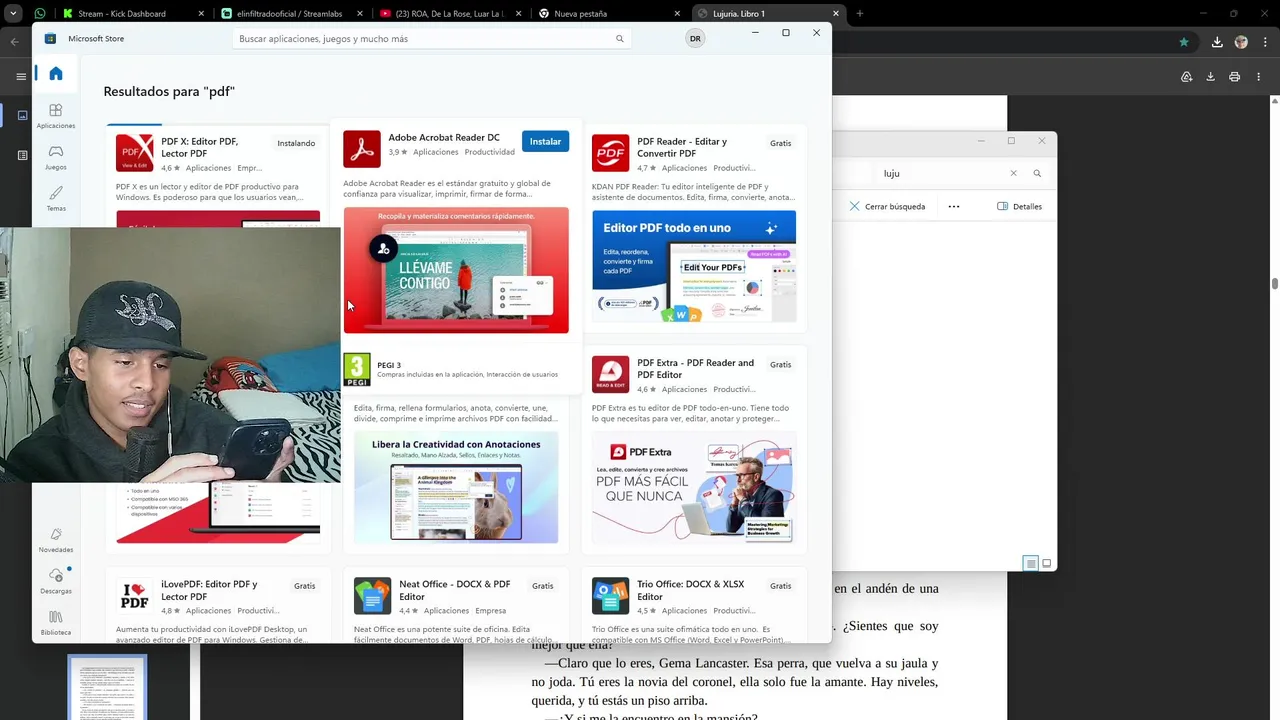
Task: Switch Explorer to large thumbnails view
Action: click(1047, 563)
